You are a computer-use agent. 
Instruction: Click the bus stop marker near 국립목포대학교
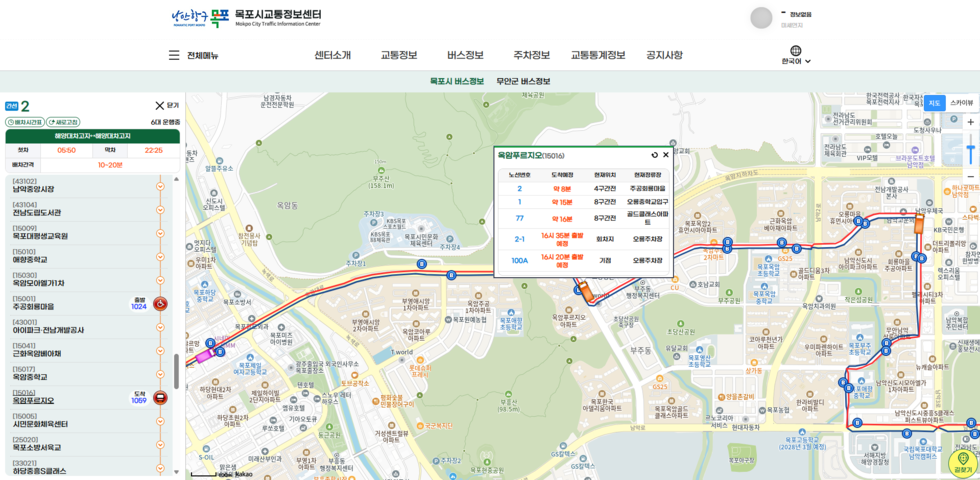tap(907, 433)
